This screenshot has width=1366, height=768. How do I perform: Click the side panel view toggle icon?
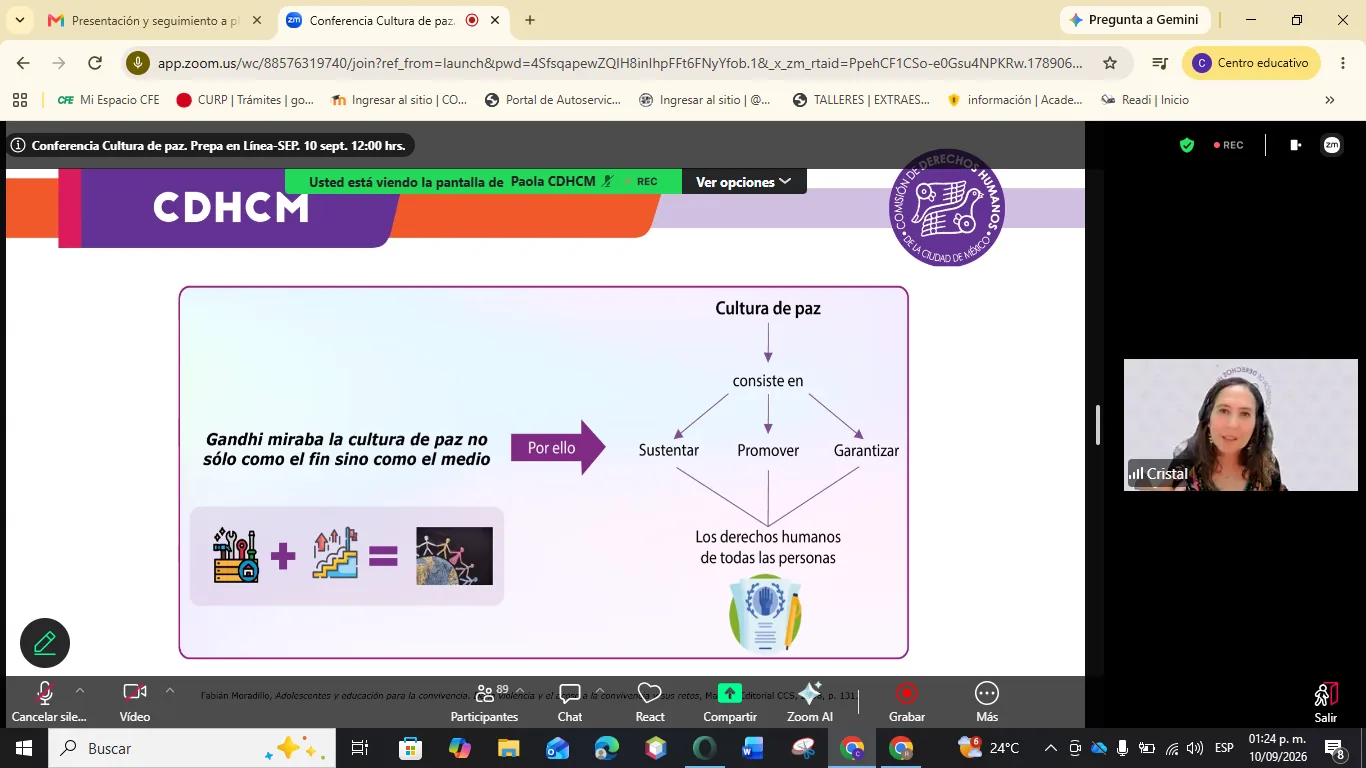point(1296,145)
